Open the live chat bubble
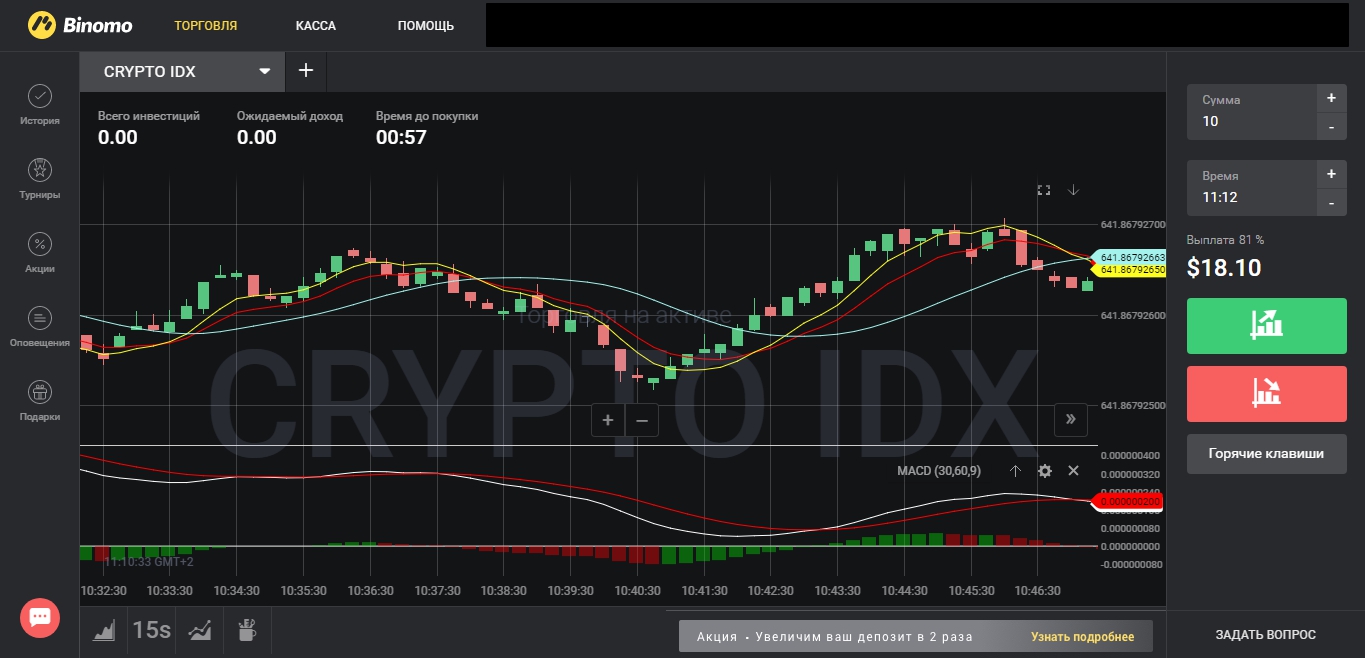The width and height of the screenshot is (1365, 658). pyautogui.click(x=40, y=617)
